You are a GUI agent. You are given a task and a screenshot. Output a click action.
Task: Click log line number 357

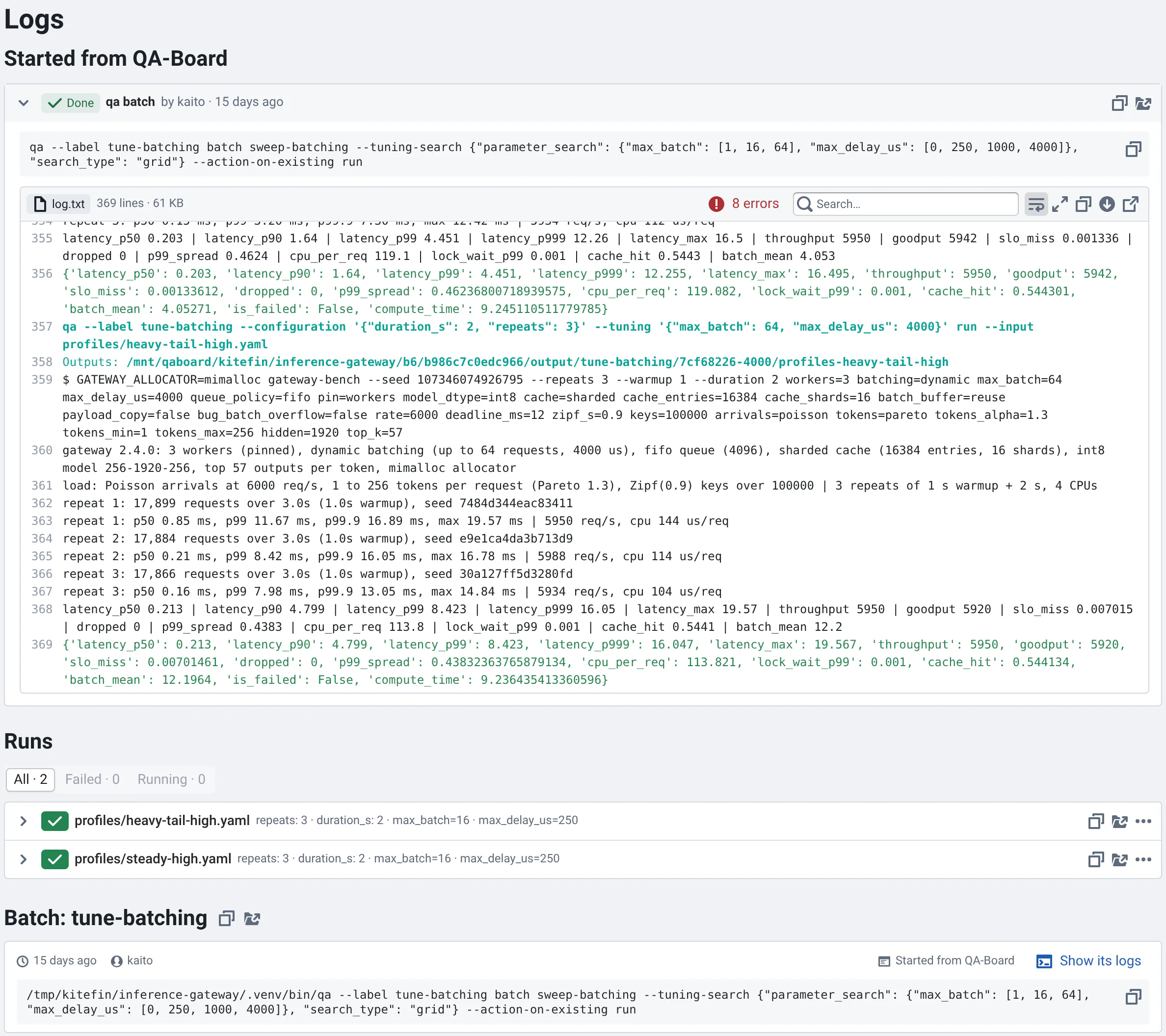42,327
